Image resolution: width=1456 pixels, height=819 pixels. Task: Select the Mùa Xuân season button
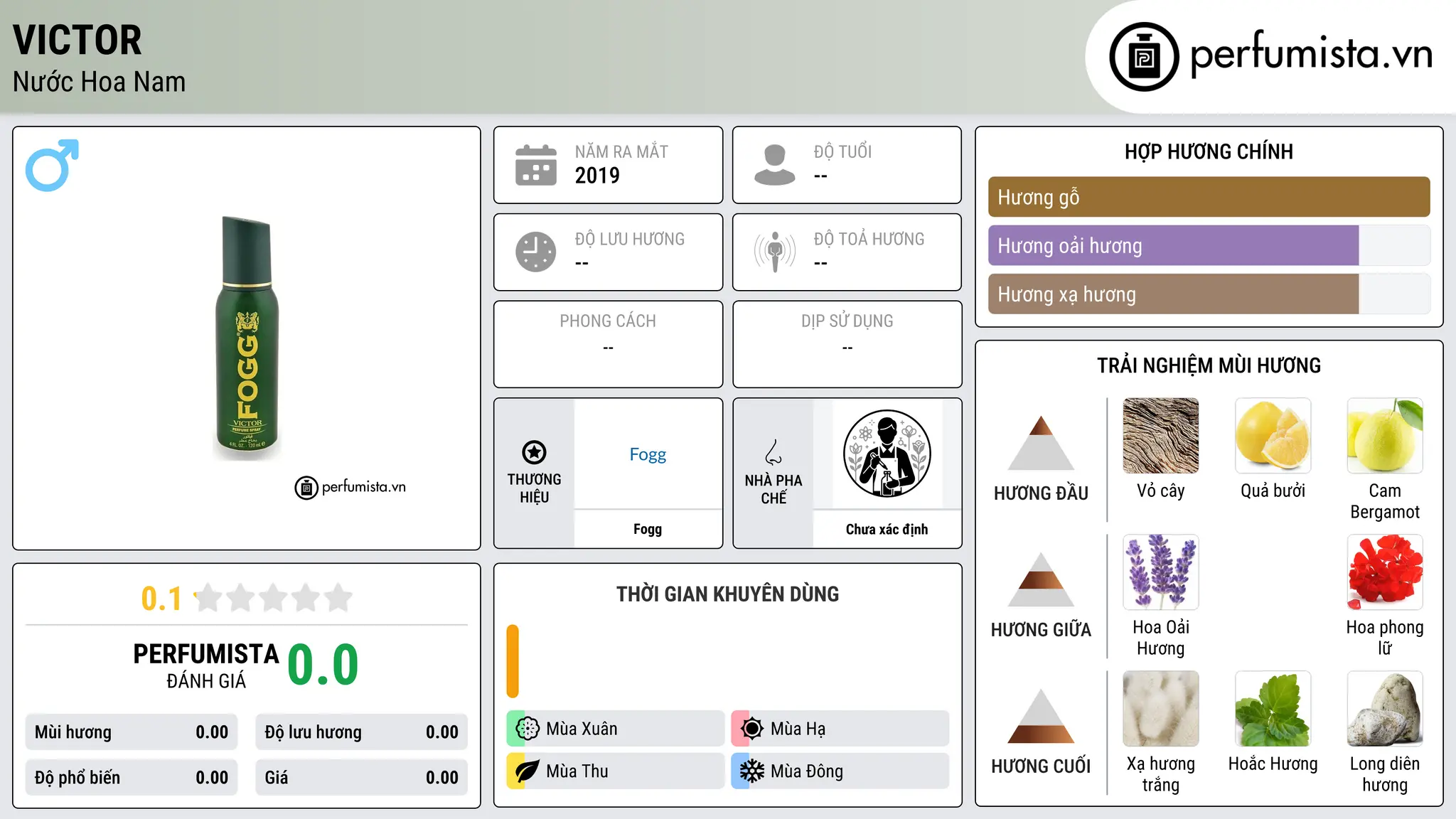tap(615, 729)
